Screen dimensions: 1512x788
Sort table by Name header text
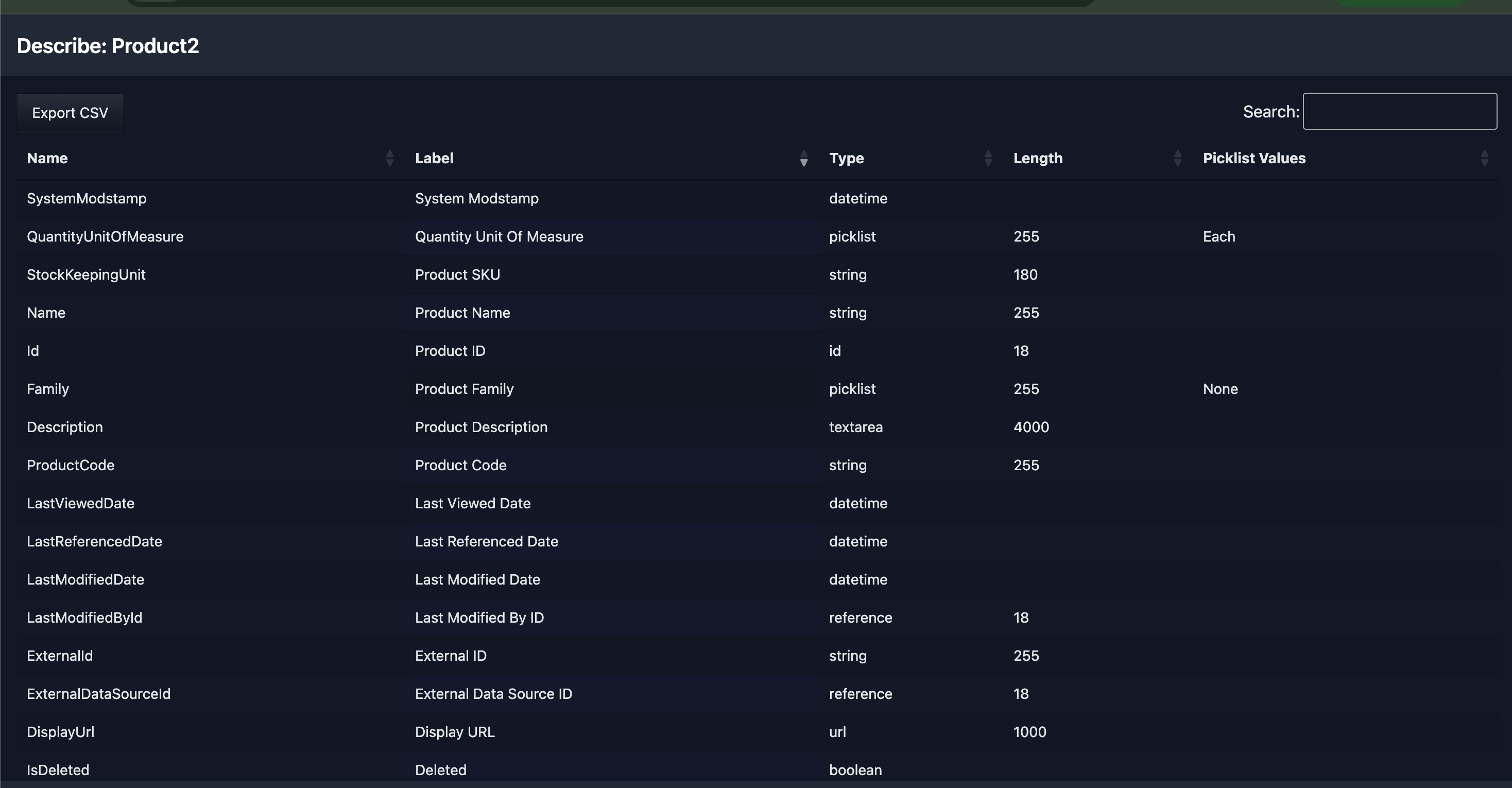tap(47, 158)
